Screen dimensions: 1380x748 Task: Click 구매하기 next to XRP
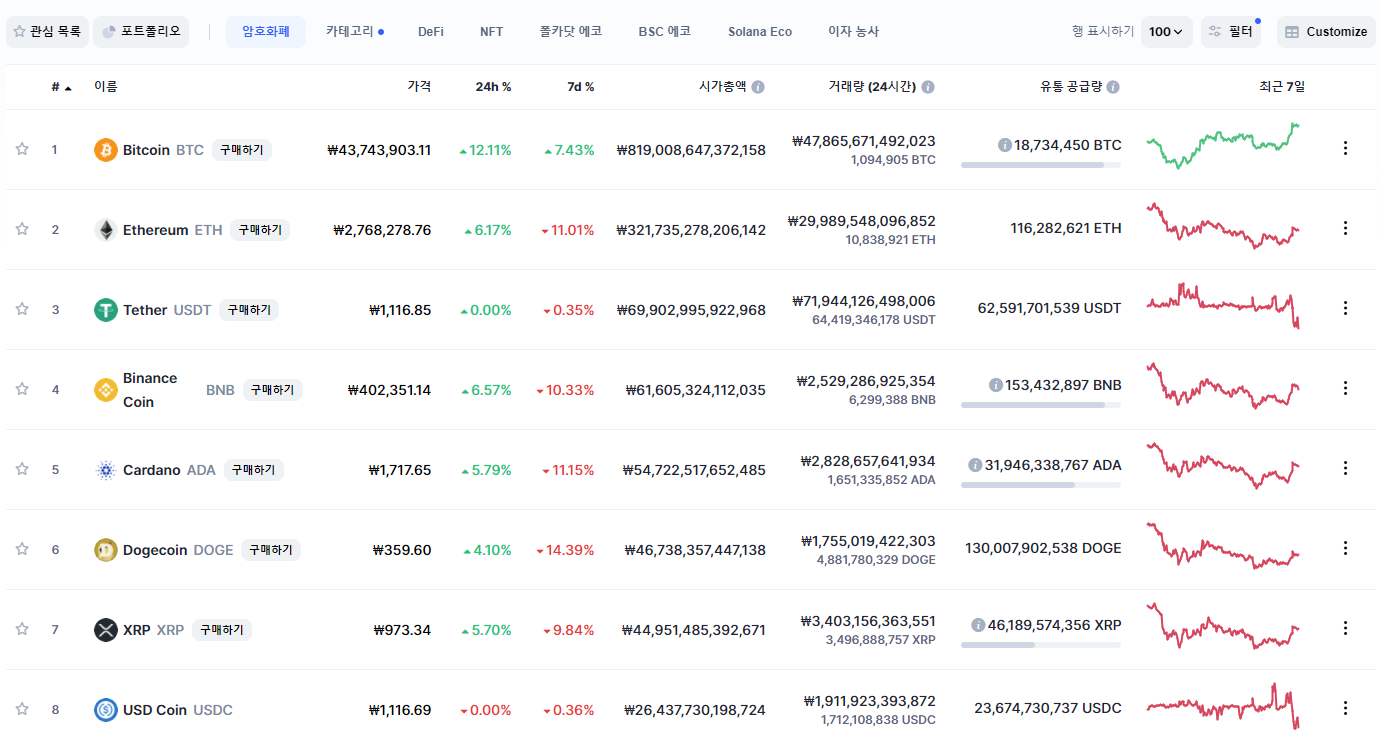222,630
